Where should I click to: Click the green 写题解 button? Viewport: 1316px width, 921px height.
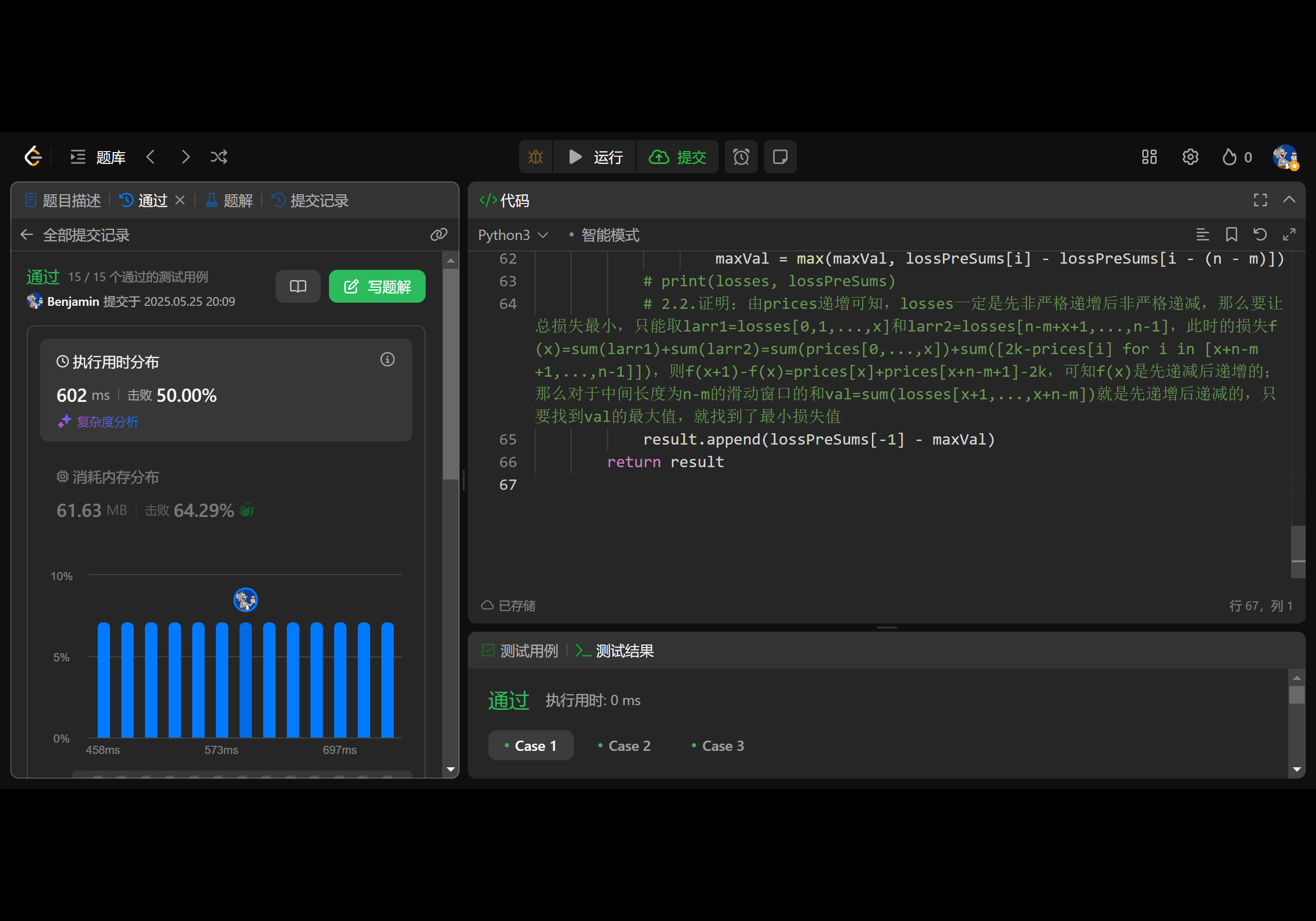pyautogui.click(x=377, y=286)
